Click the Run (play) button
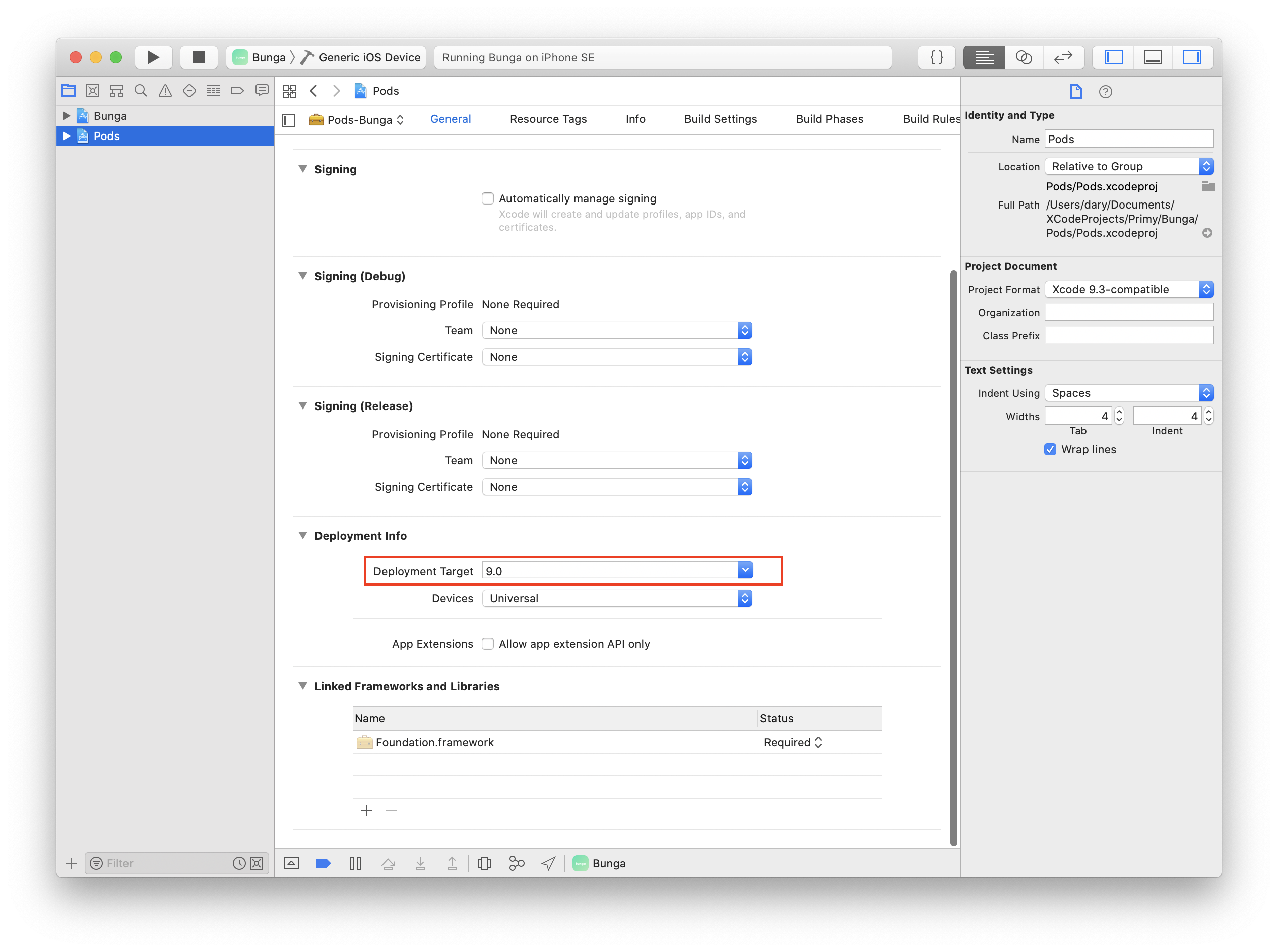 (153, 57)
